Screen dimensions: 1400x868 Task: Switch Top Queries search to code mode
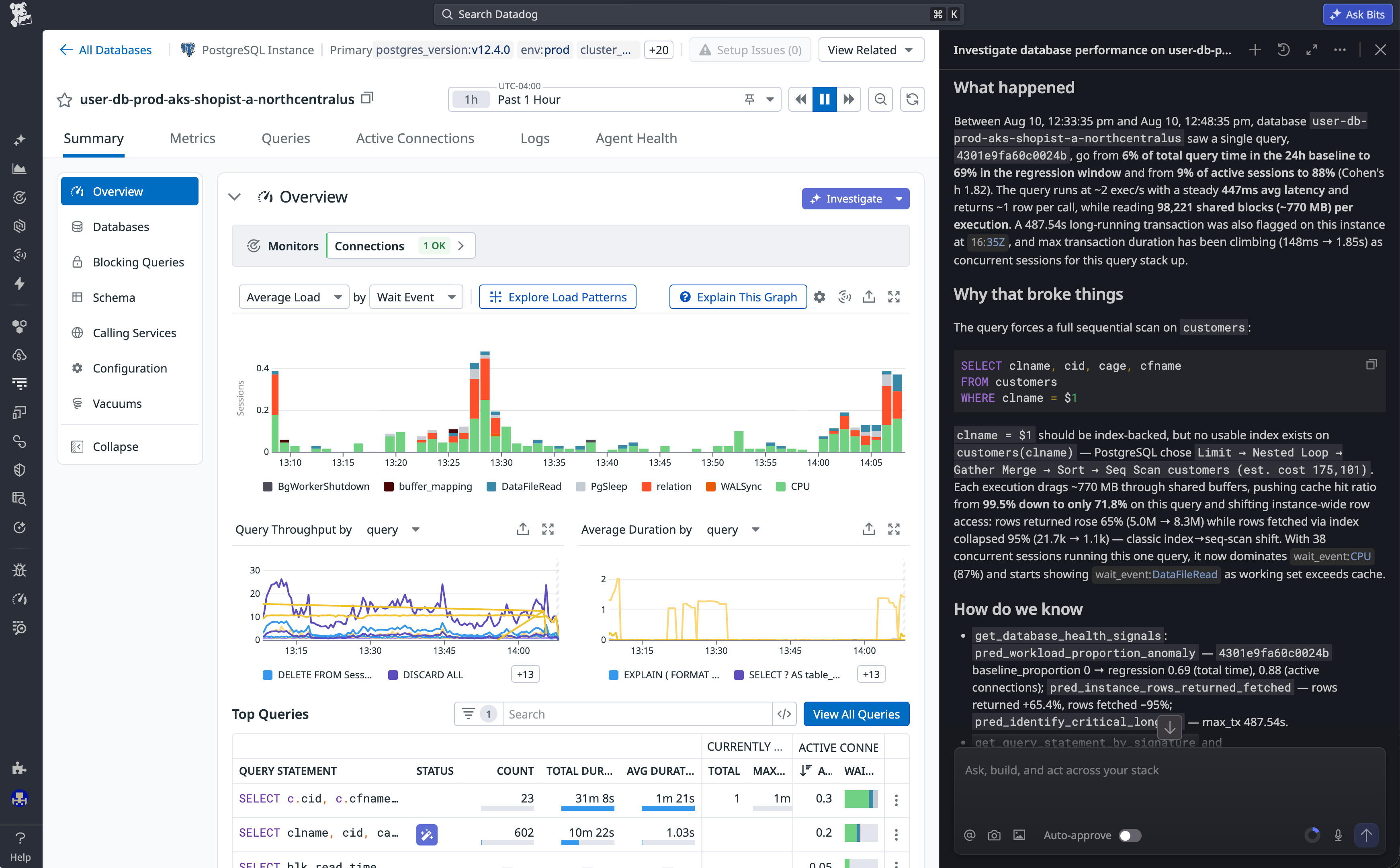click(x=784, y=714)
